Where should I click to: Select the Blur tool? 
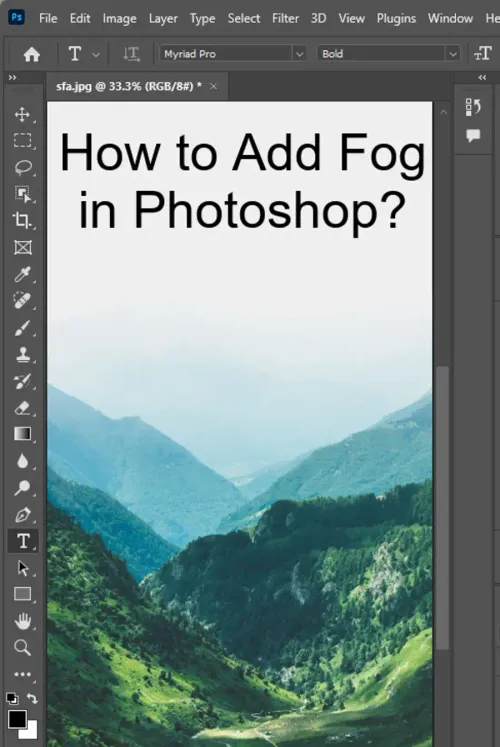click(22, 461)
